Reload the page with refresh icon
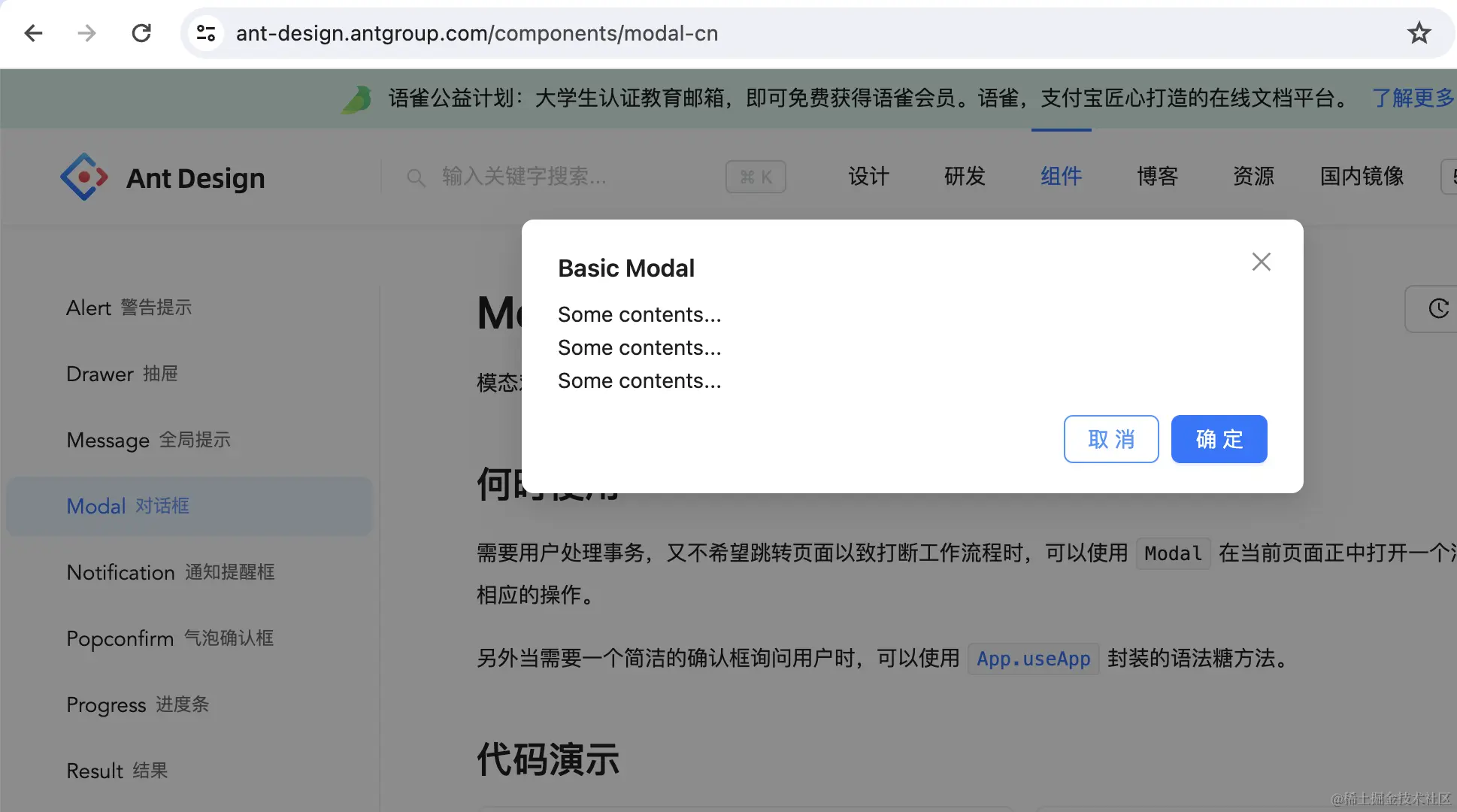 click(x=141, y=33)
